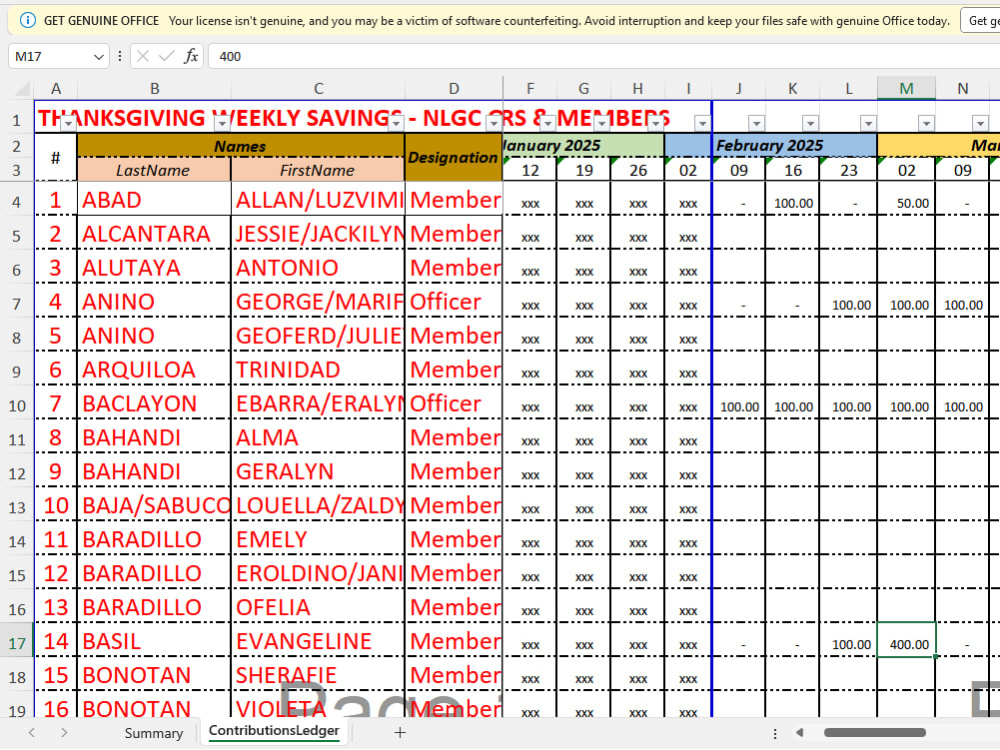Click horizontal scrollbar left arrow
The image size is (1000, 750).
tap(800, 733)
